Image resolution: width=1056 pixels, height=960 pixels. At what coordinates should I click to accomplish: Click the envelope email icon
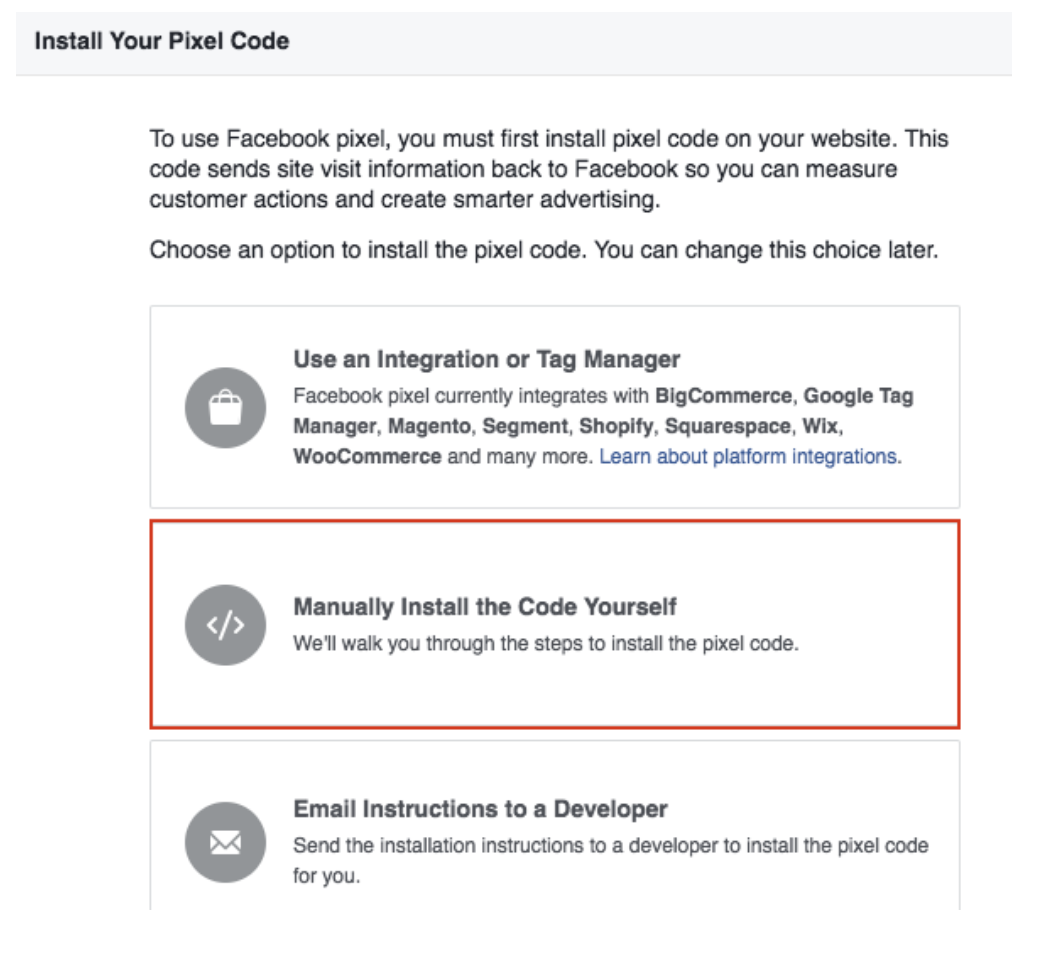(225, 843)
